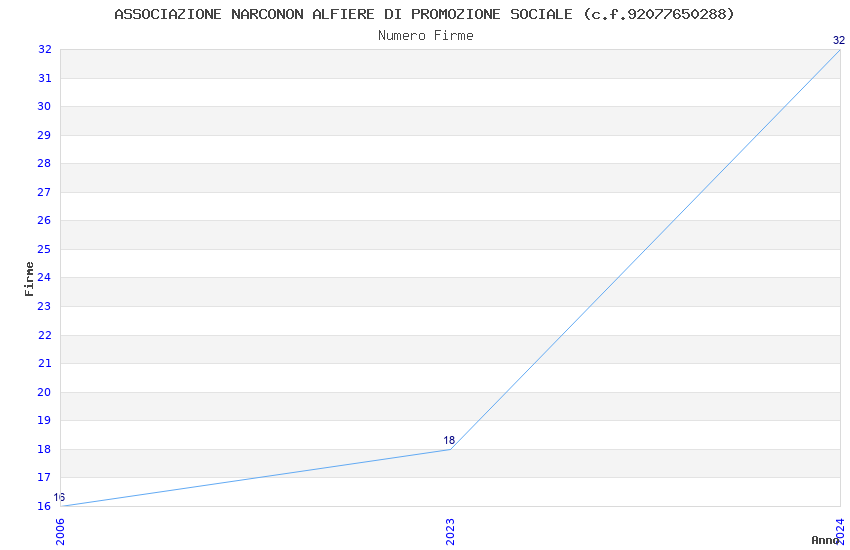The width and height of the screenshot is (850, 550).
Task: Click y-axis tick value 29
Action: tap(44, 135)
